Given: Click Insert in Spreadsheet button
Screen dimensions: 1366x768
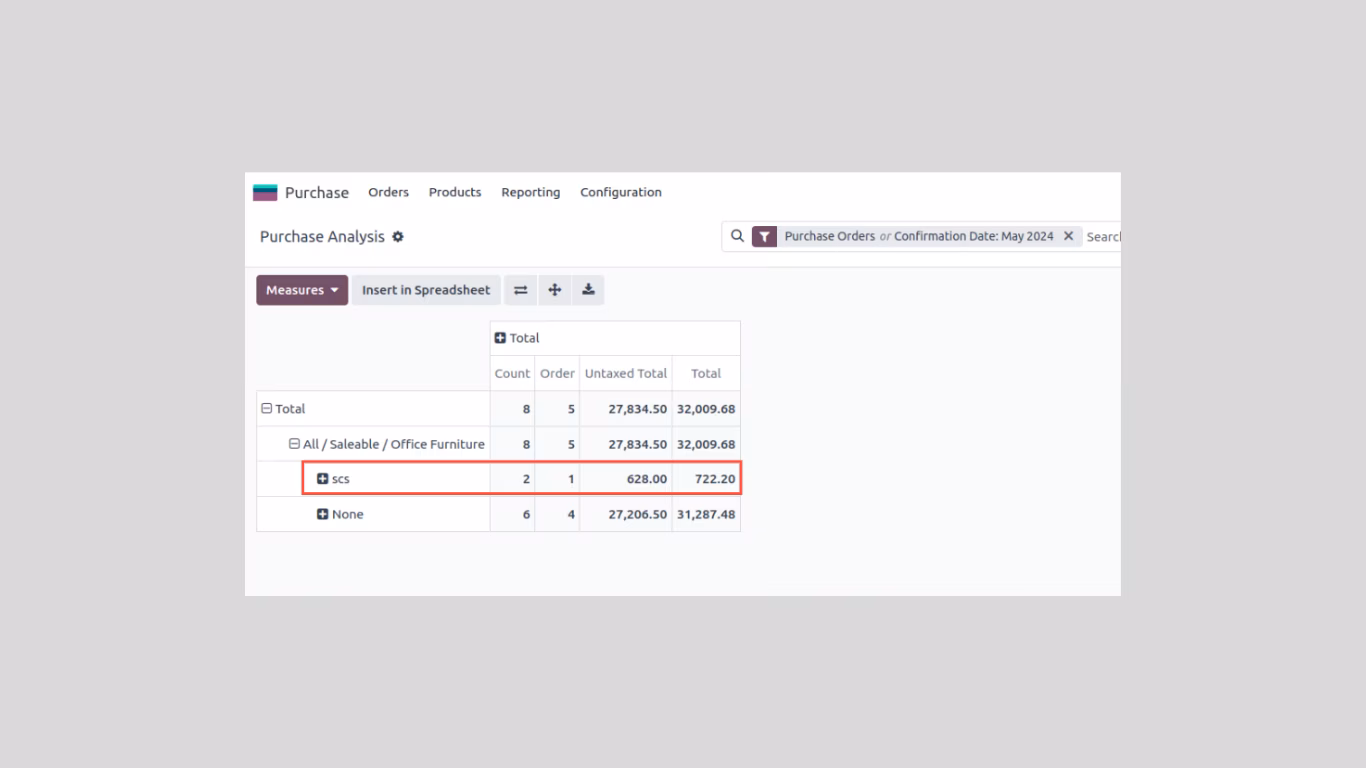Looking at the screenshot, I should (x=426, y=290).
